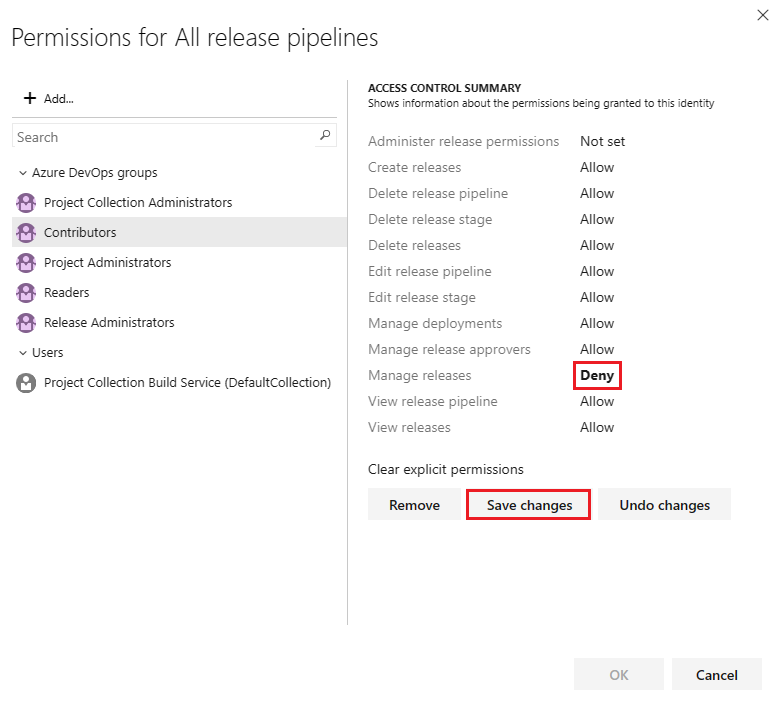This screenshot has width=781, height=703.
Task: Select the Release Administrators group name
Action: 109,323
